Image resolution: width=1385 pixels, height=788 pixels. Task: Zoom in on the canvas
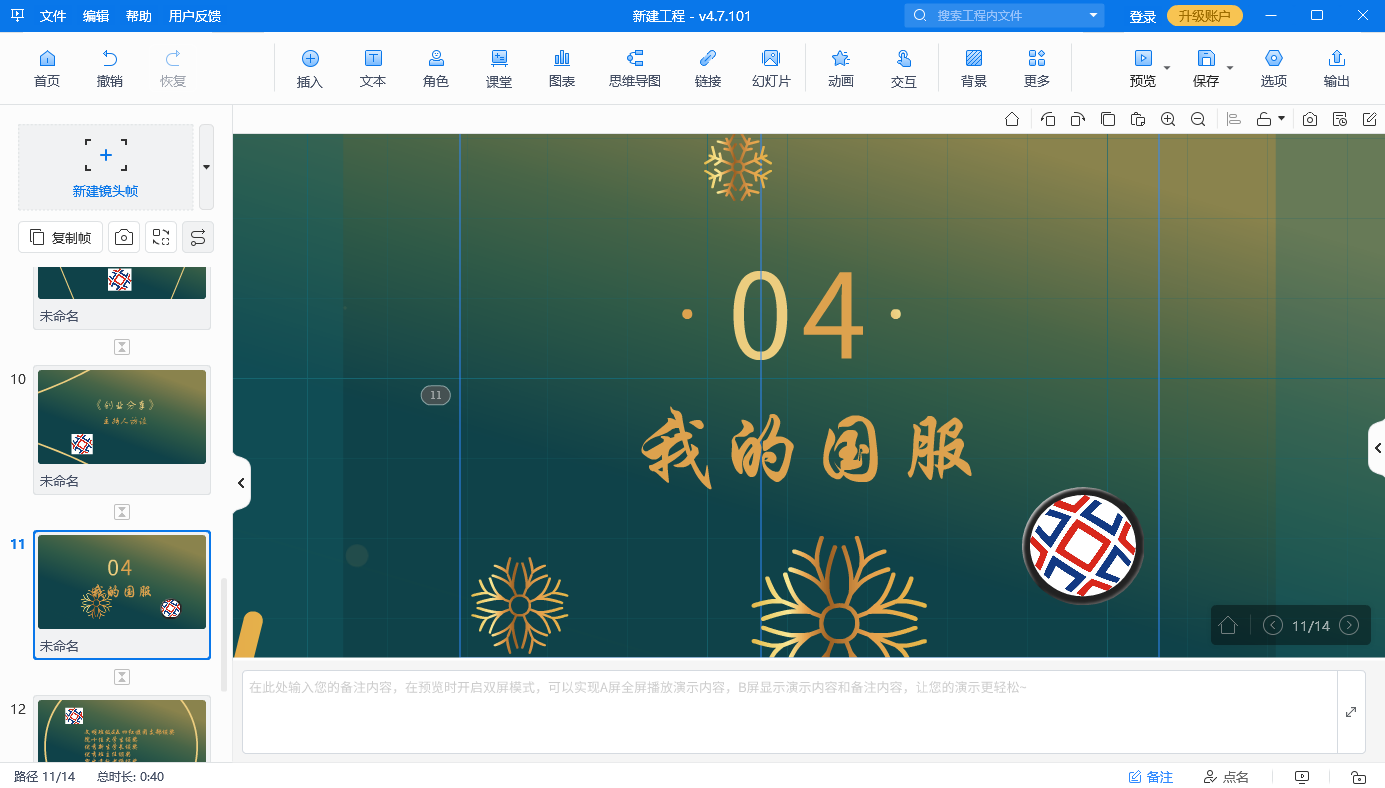1168,119
